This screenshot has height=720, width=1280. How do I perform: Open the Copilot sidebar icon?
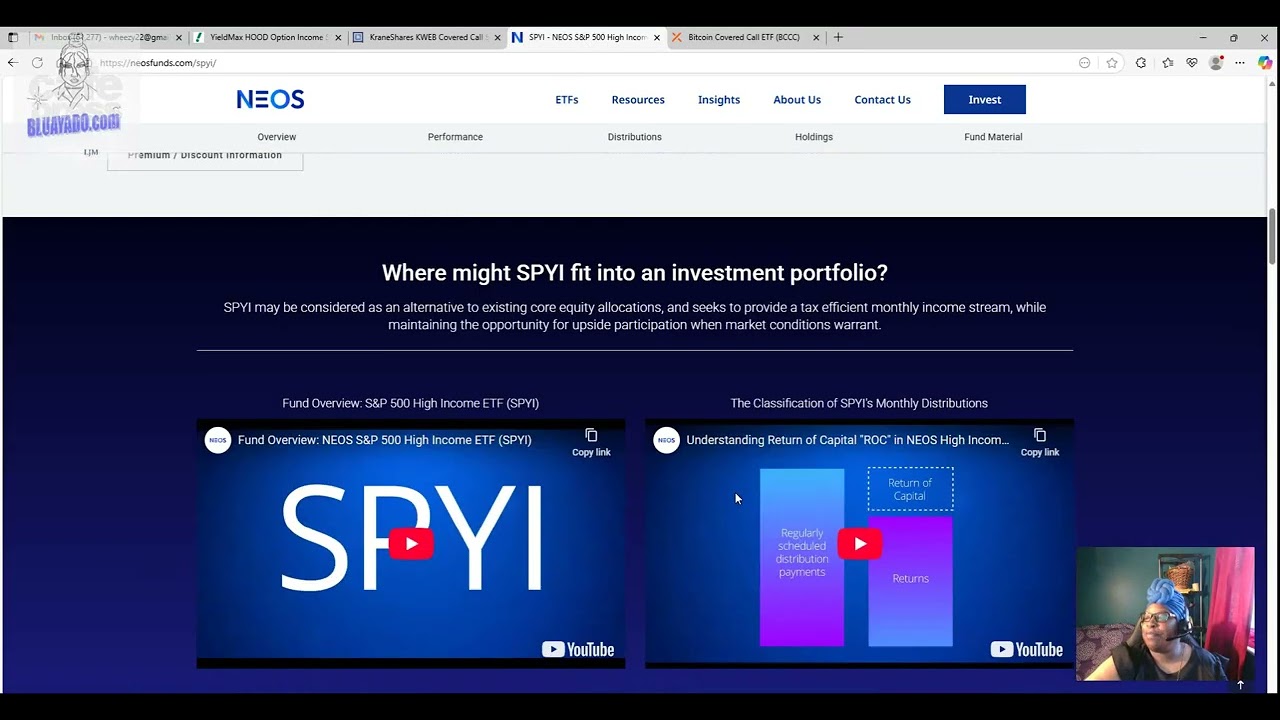[1264, 62]
